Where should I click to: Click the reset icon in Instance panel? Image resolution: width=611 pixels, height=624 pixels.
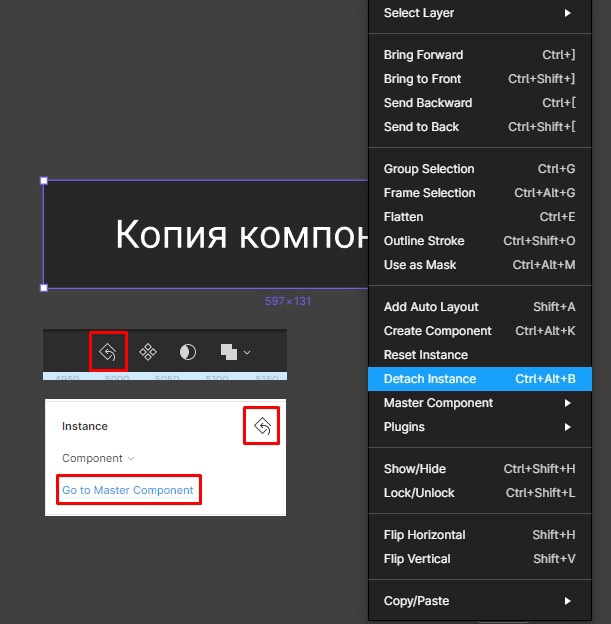pos(262,427)
